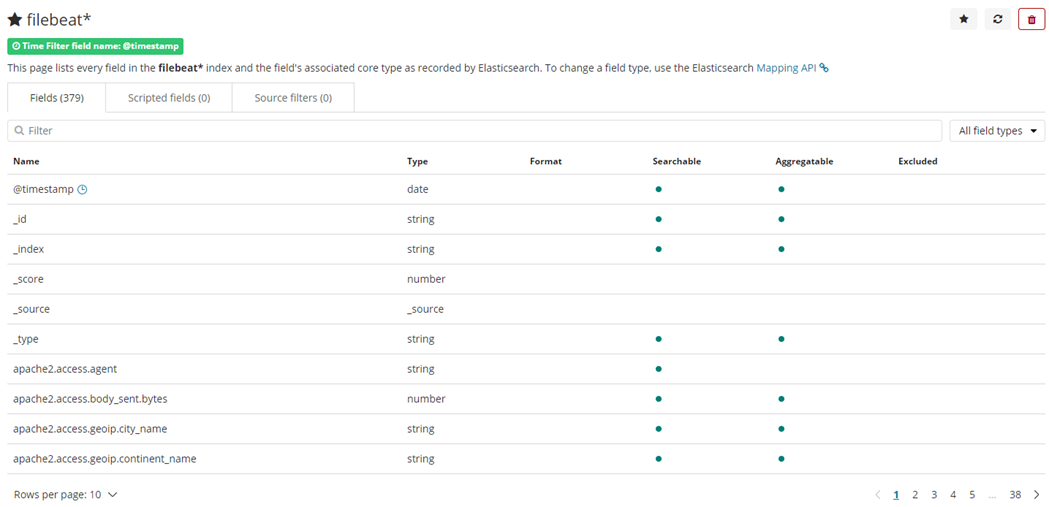
Task: Click aggregatable dot in @timestamp row
Action: pos(781,189)
